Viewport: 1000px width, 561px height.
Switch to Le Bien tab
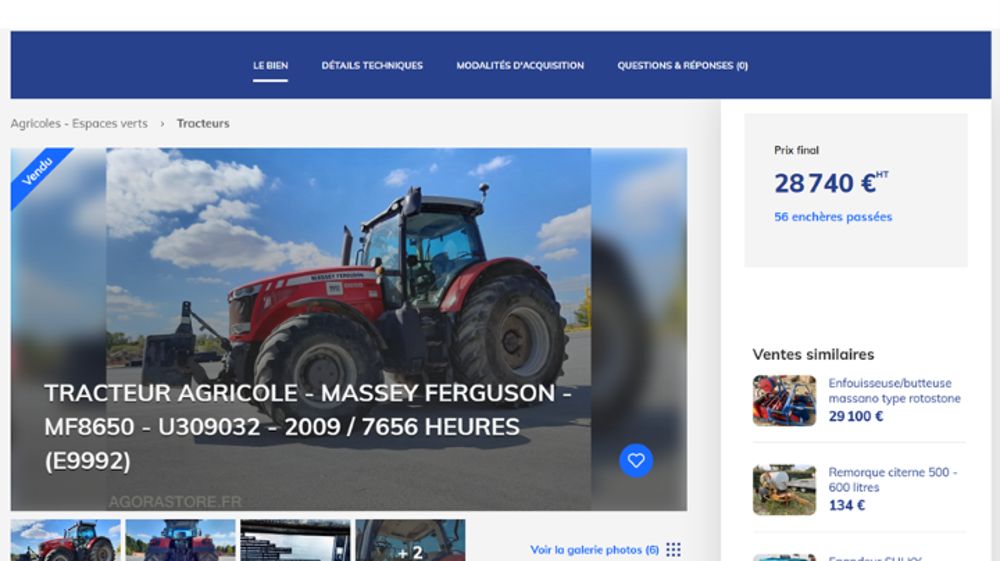pyautogui.click(x=270, y=66)
